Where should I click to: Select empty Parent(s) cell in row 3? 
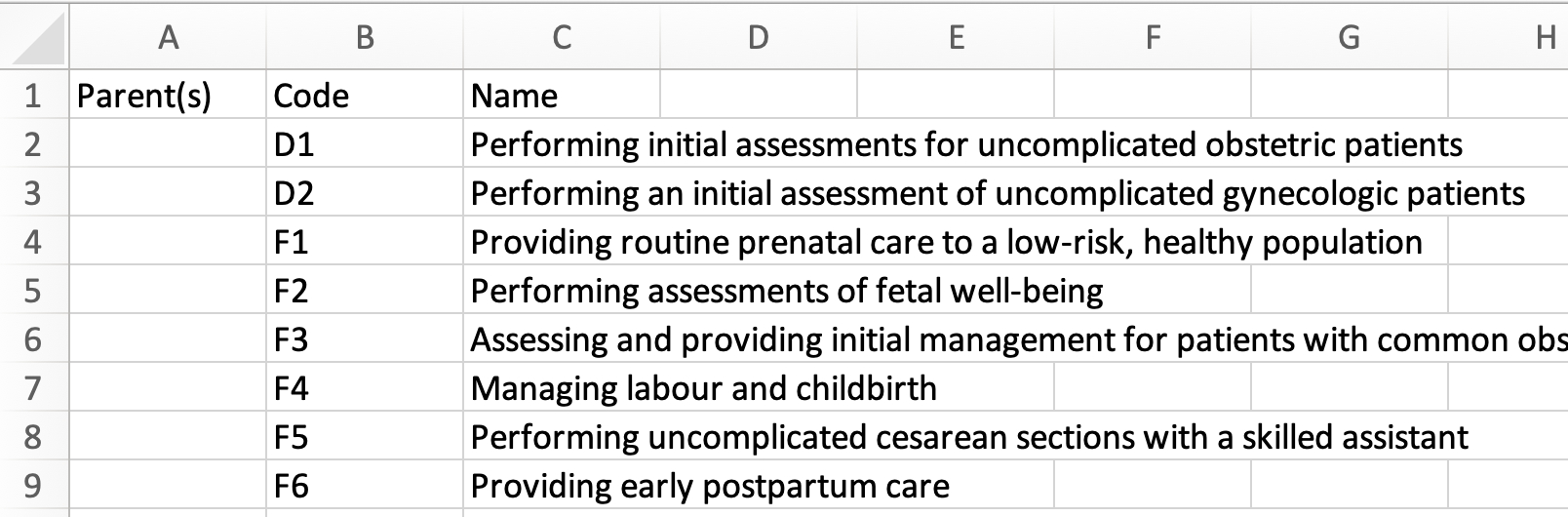click(x=168, y=193)
